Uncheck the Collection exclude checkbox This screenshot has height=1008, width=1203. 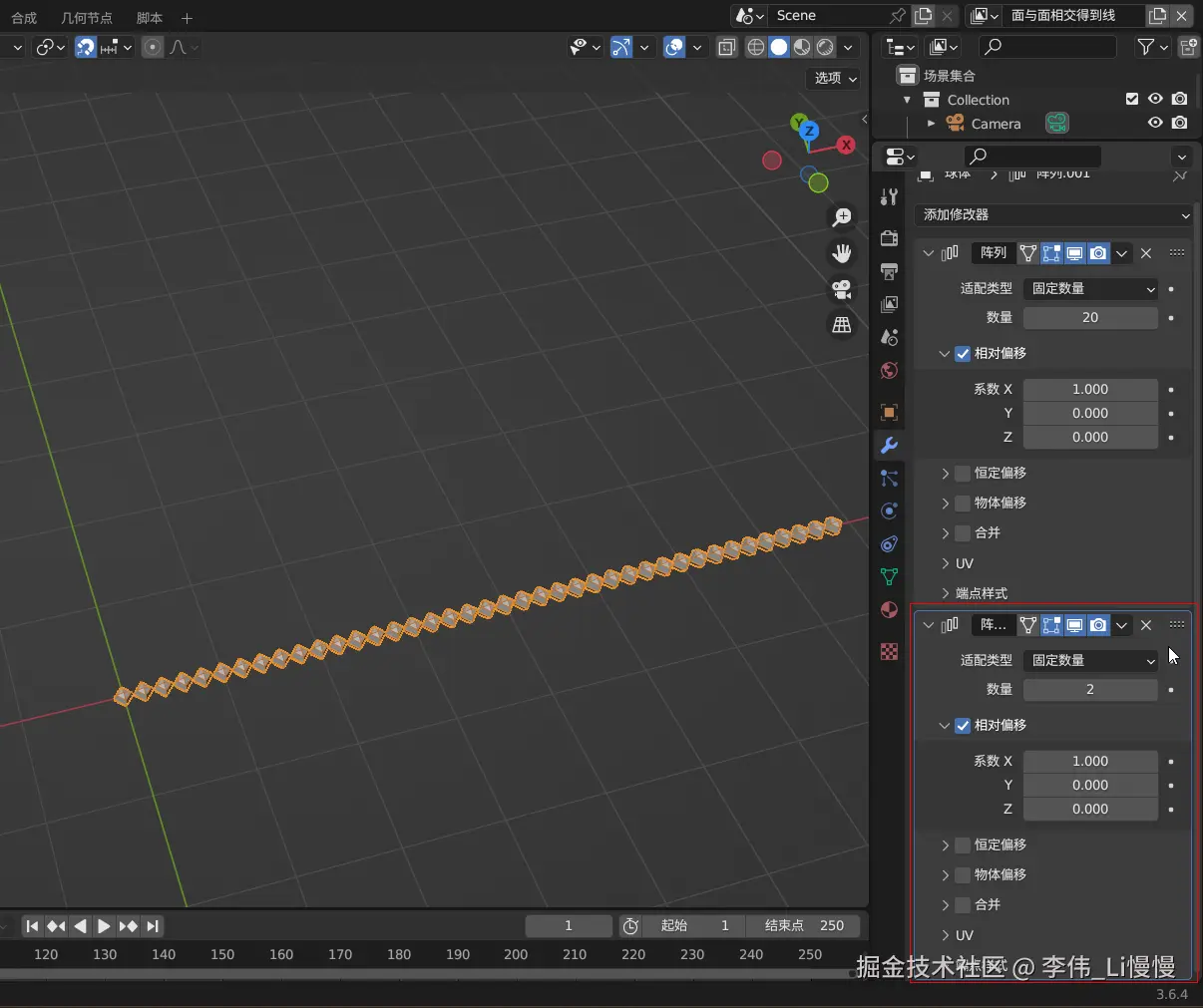coord(1132,99)
